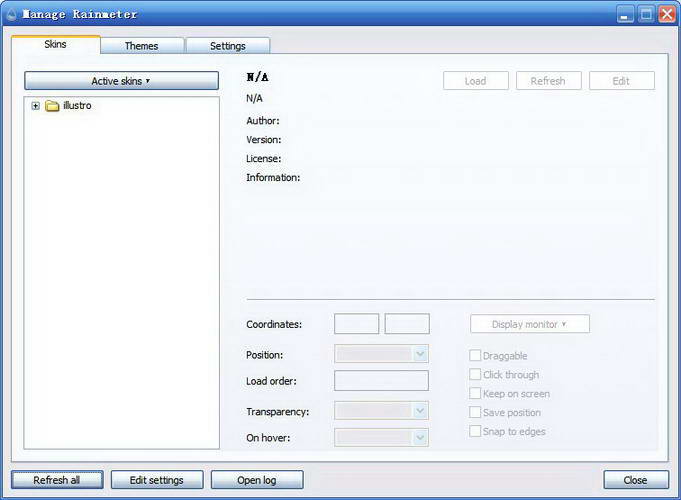The height and width of the screenshot is (500, 681).
Task: Switch to the Skins tab
Action: tap(56, 44)
